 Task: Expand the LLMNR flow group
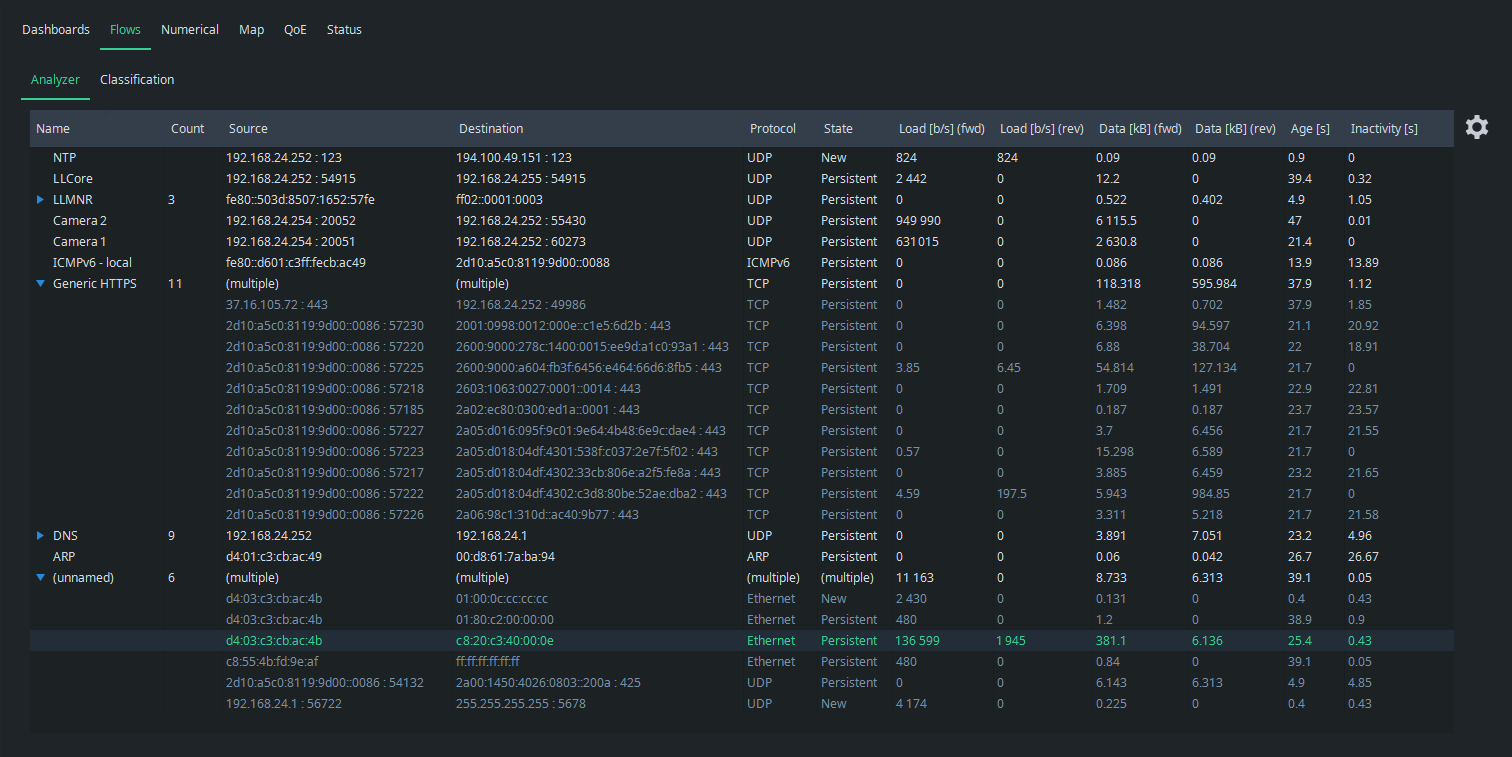coord(40,200)
